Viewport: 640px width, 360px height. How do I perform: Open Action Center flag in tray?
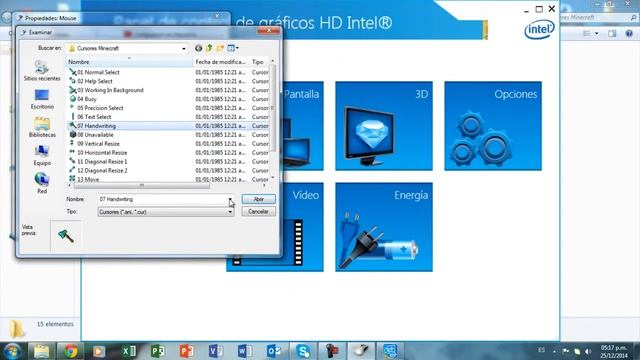566,351
